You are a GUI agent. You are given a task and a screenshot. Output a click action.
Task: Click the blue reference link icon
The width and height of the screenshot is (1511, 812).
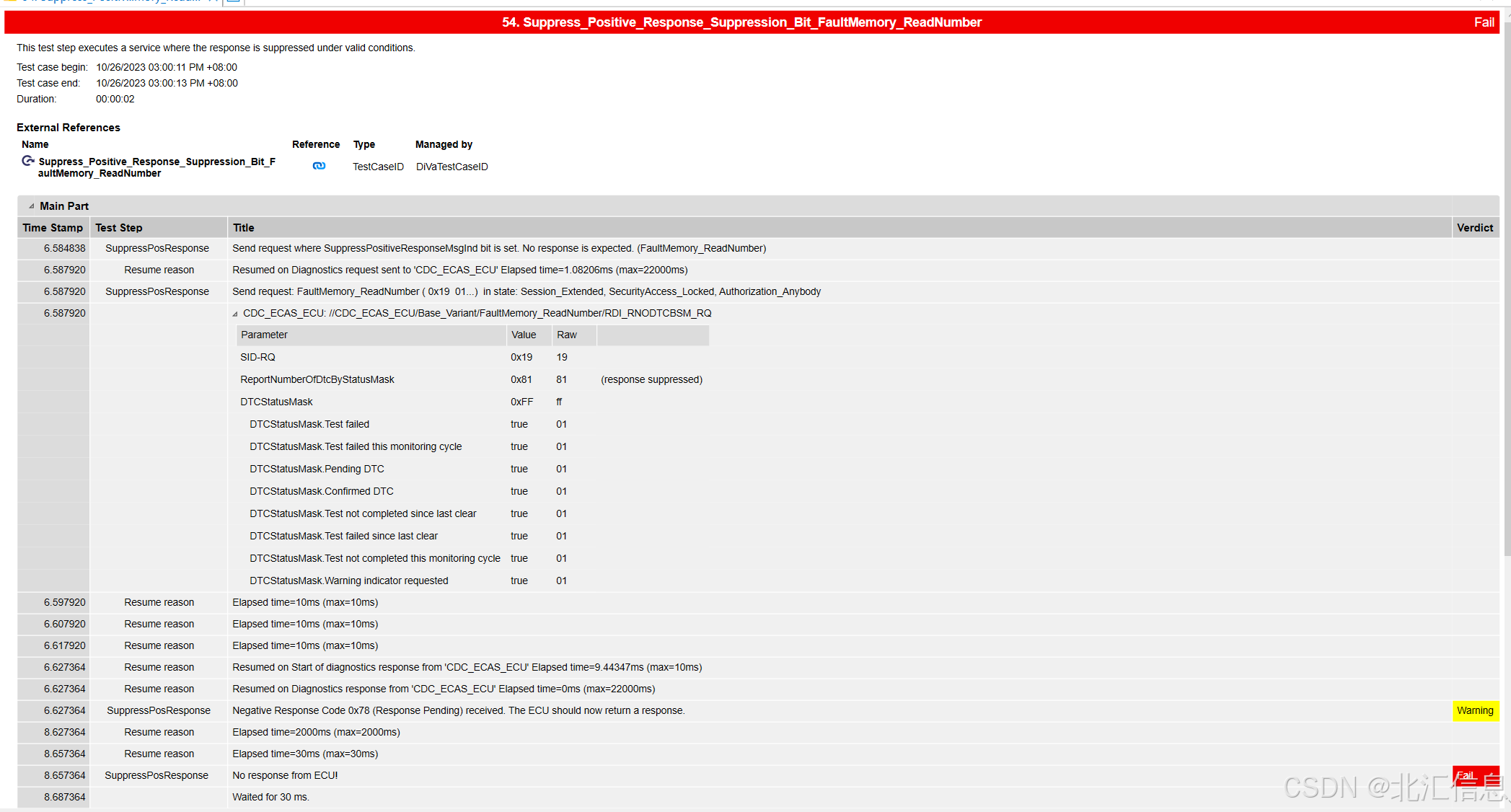(319, 166)
